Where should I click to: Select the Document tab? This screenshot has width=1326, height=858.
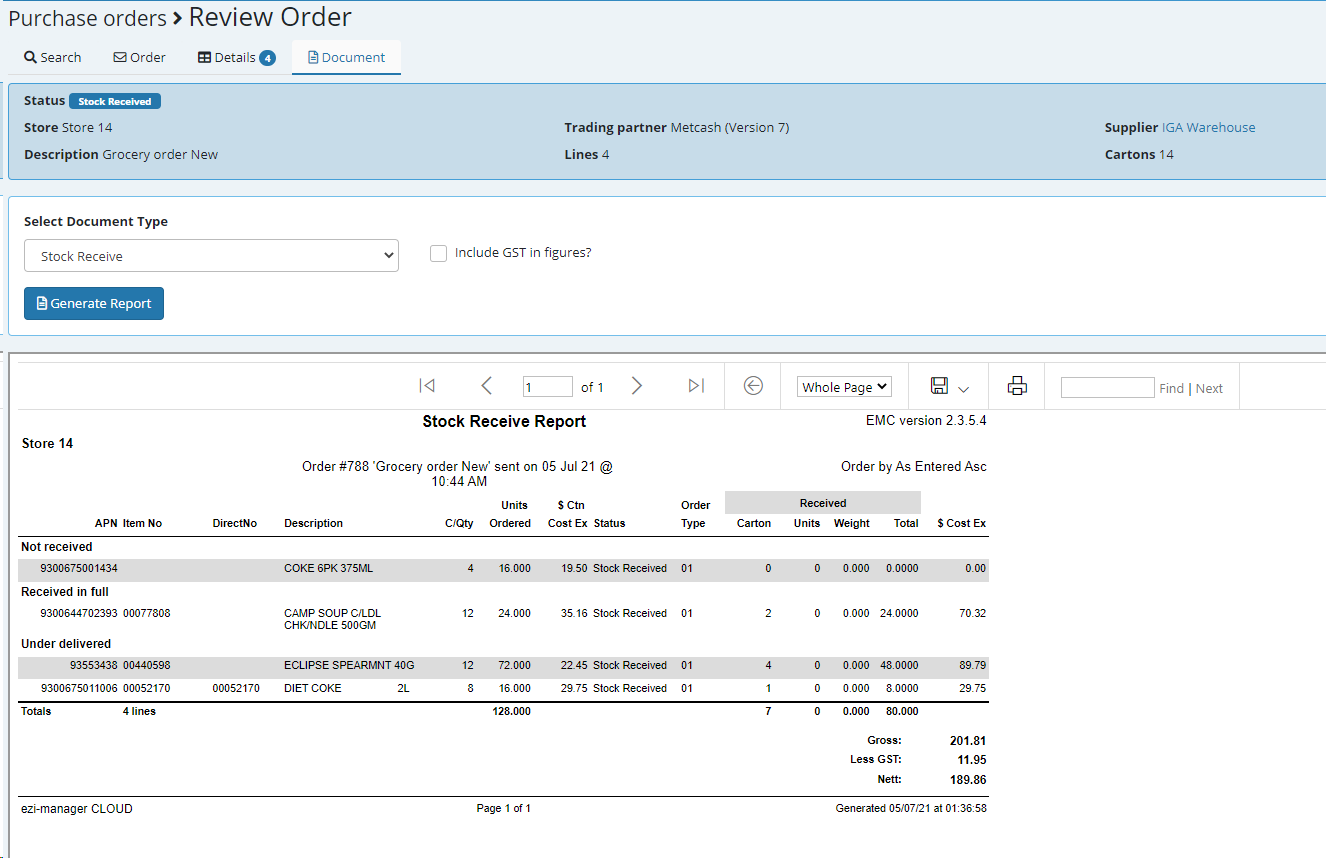[x=346, y=57]
